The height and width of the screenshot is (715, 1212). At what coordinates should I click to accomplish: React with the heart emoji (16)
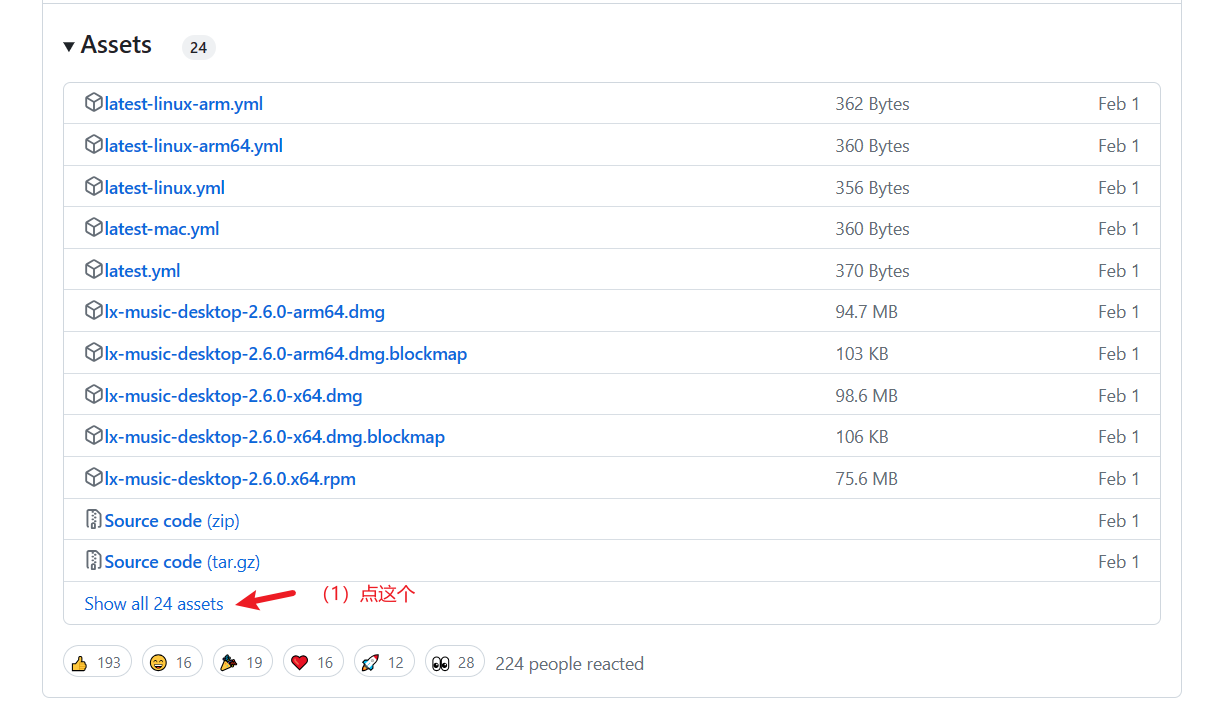coord(313,662)
